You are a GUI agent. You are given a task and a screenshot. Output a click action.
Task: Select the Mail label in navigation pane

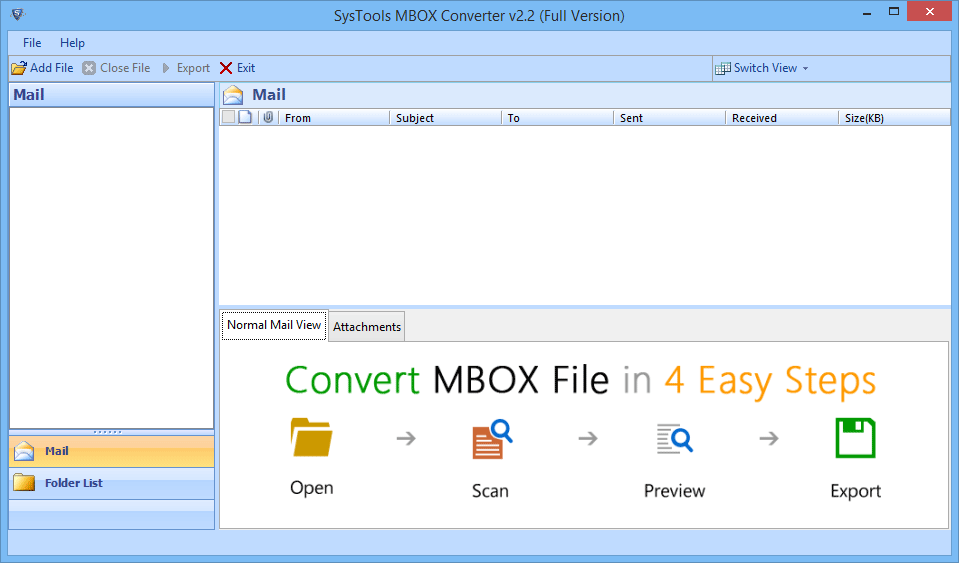click(x=56, y=451)
